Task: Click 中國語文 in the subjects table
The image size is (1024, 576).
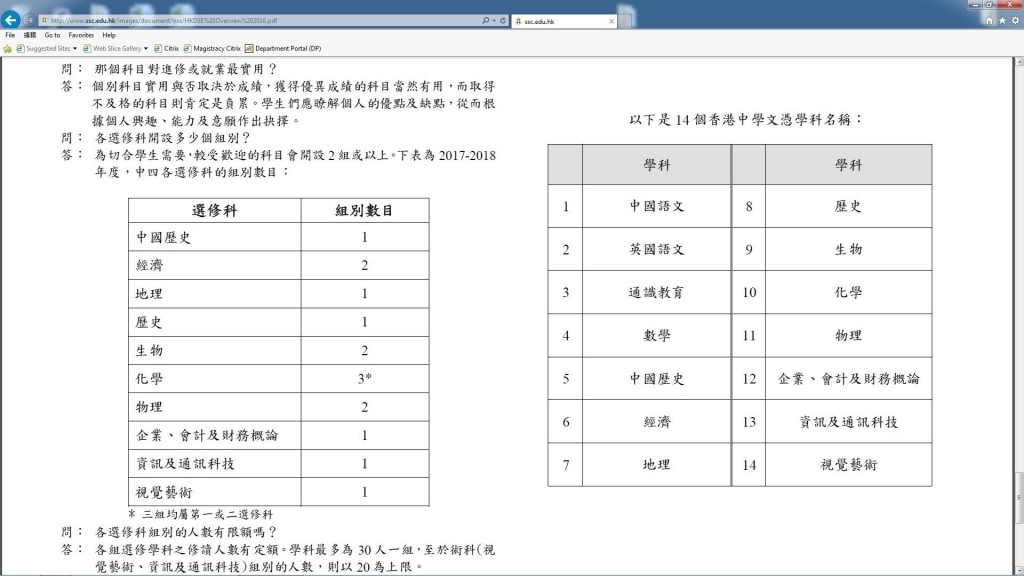Action: click(x=656, y=206)
